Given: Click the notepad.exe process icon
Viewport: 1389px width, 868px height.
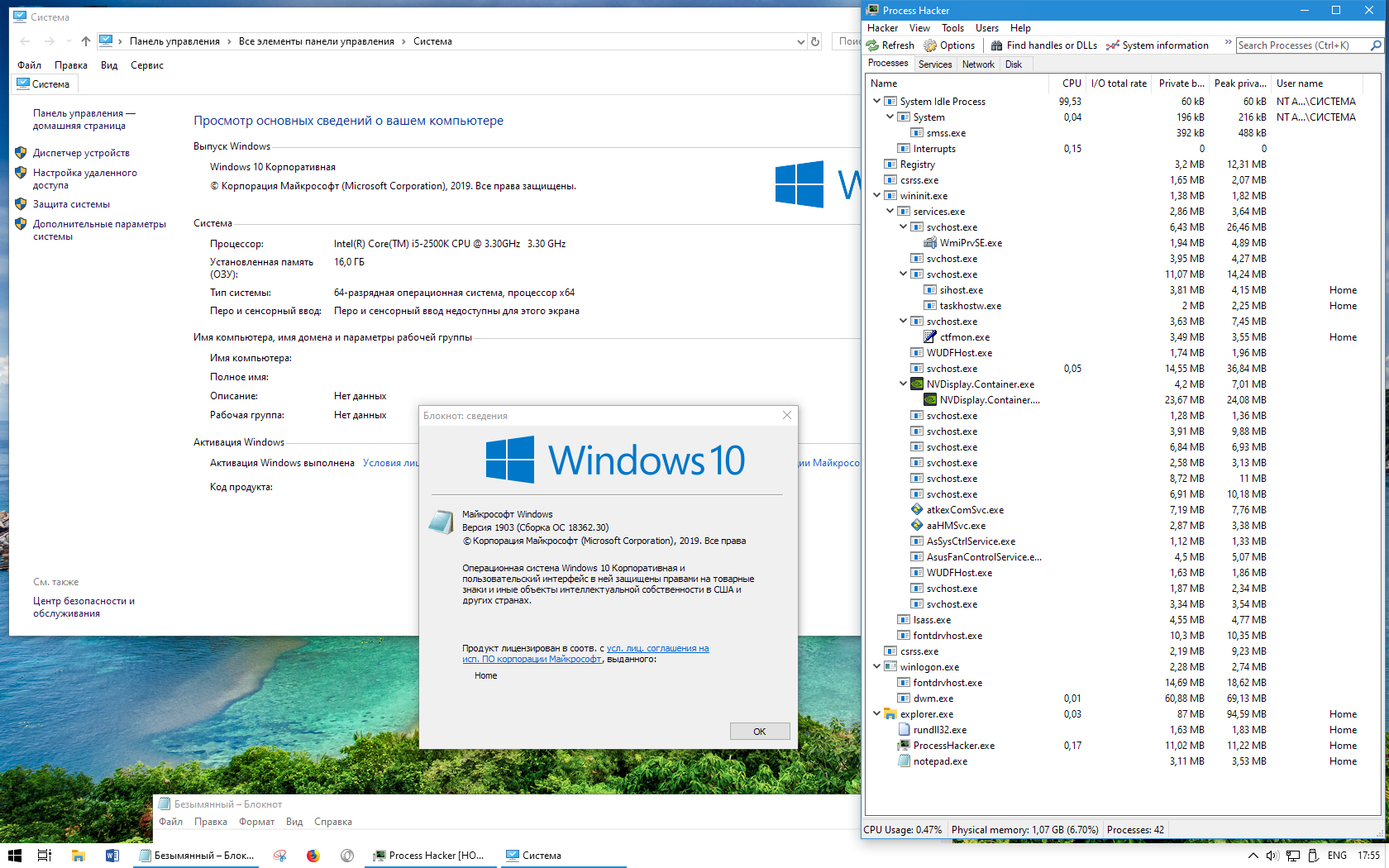Looking at the screenshot, I should [904, 761].
